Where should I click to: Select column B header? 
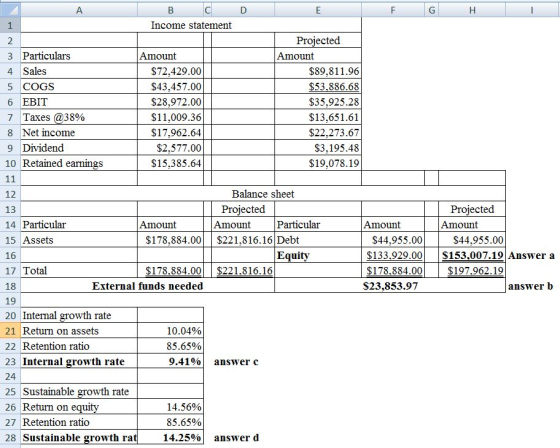pos(170,10)
